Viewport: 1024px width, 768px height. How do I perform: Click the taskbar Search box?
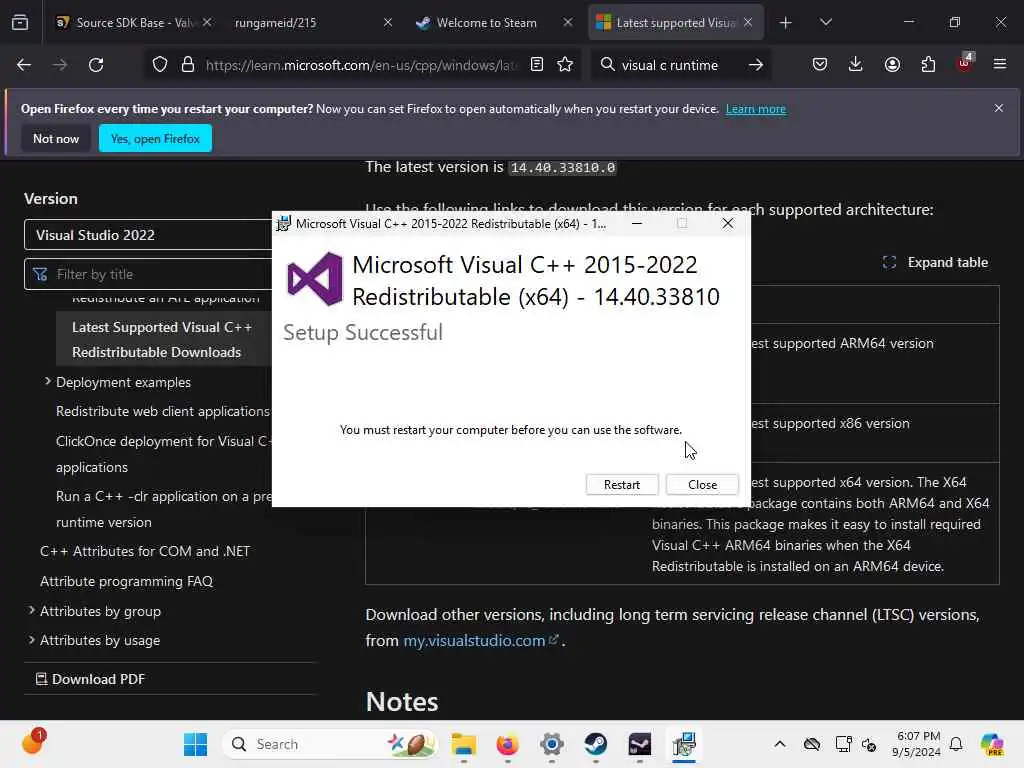[330, 744]
